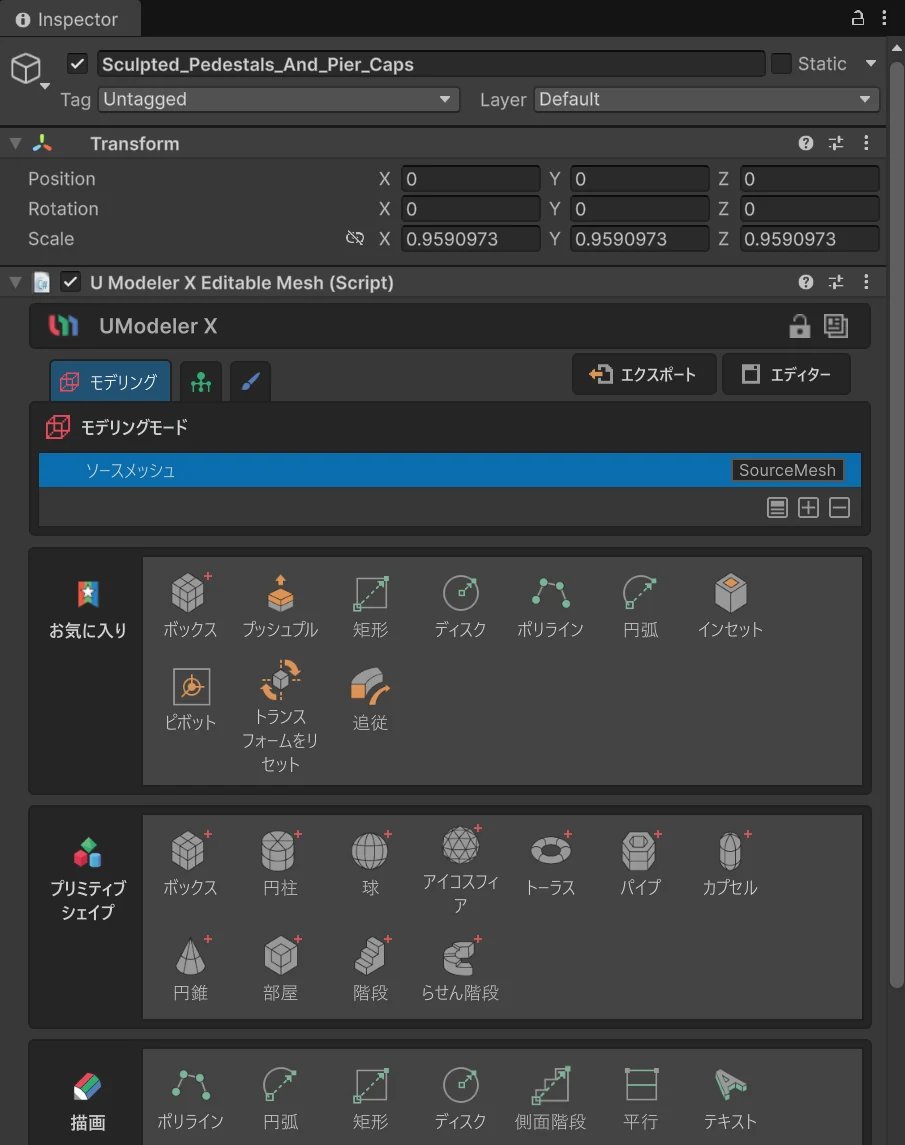Add a Cone (円錐) primitive
This screenshot has width=905, height=1145.
tap(191, 969)
